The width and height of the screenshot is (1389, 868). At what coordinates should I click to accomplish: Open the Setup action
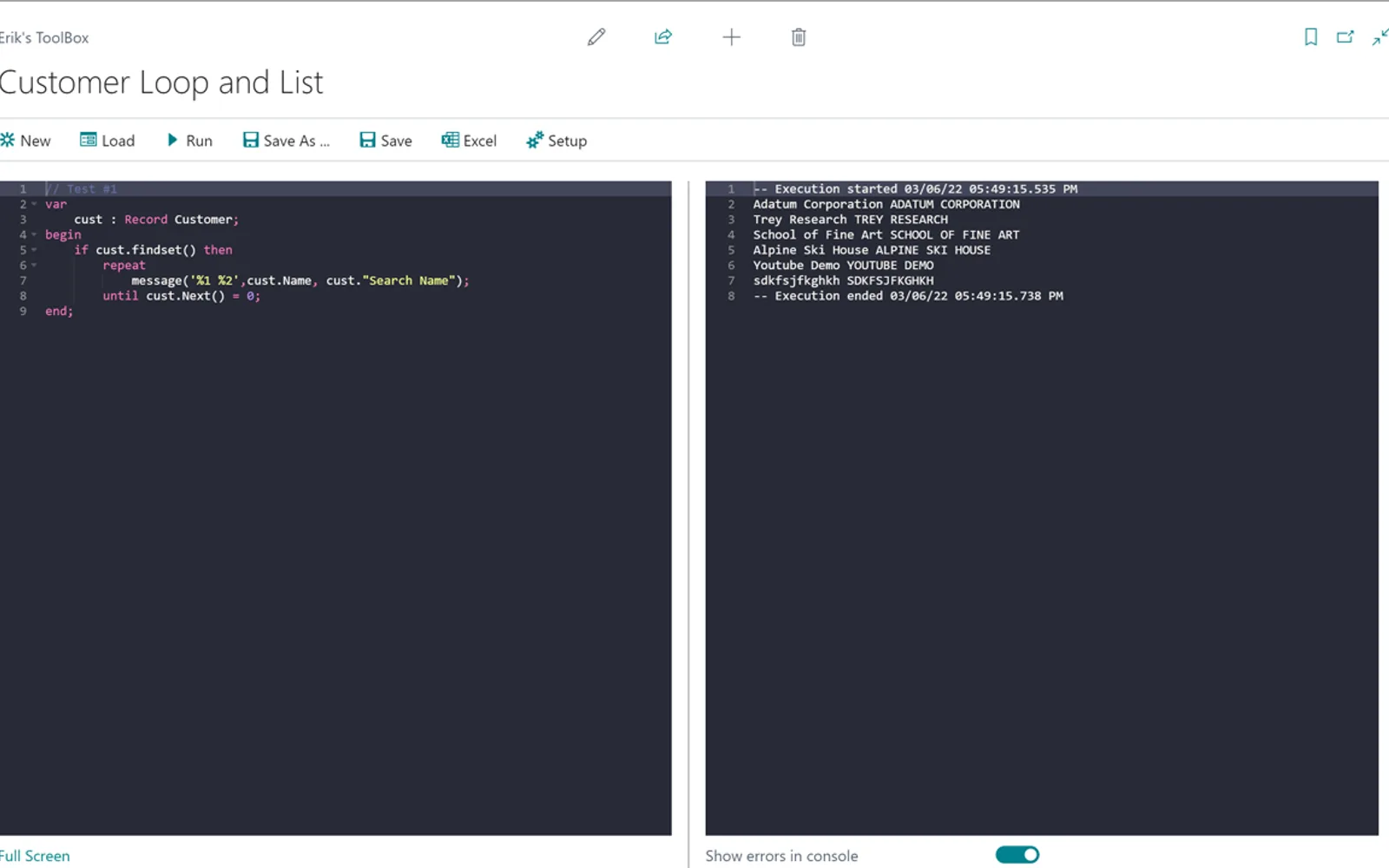click(x=556, y=141)
